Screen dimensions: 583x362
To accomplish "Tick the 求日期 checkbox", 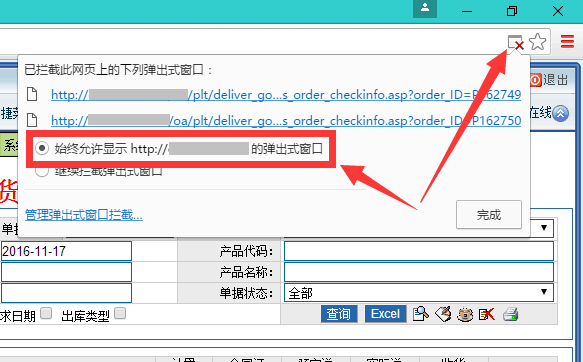I will coord(46,313).
